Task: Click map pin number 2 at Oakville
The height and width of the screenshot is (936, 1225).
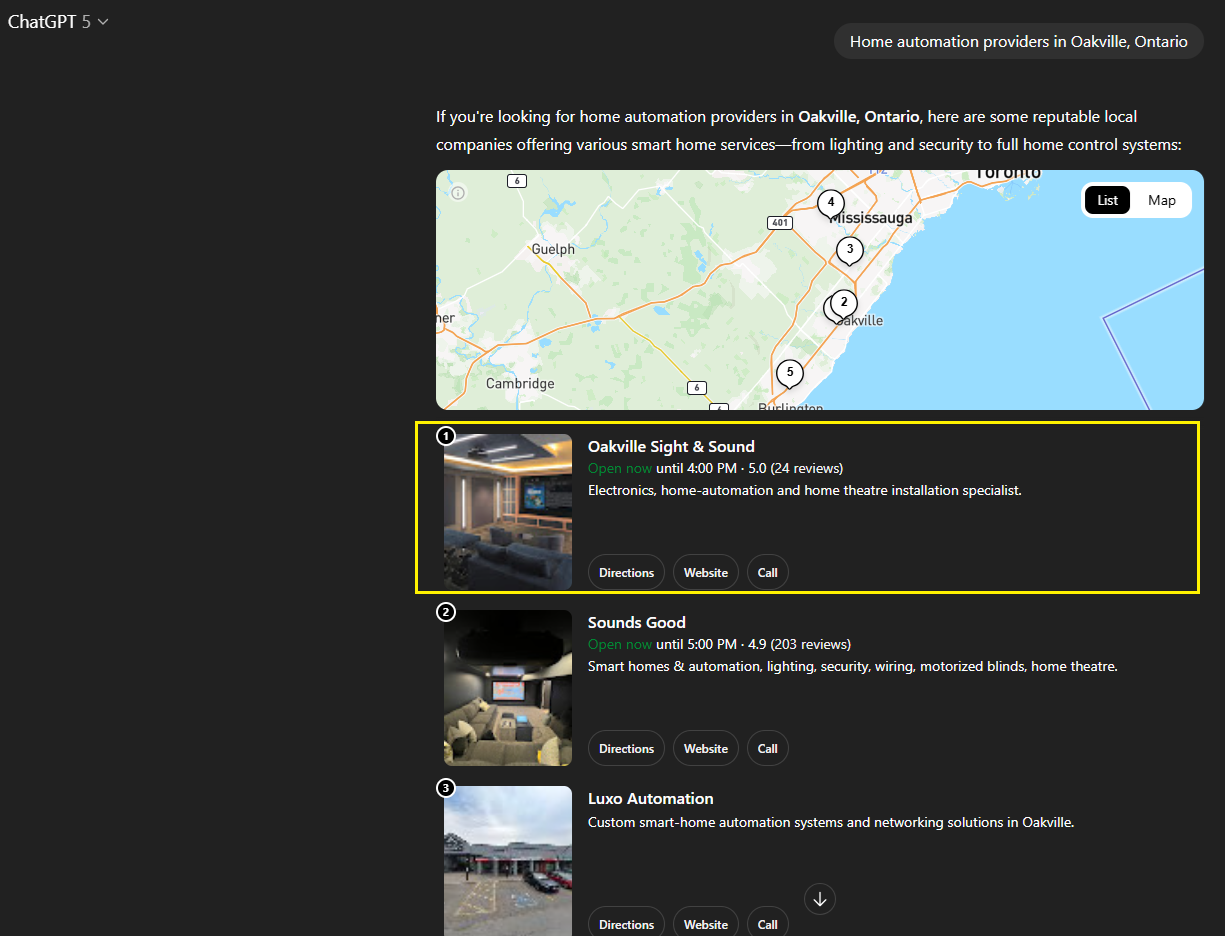Action: click(x=844, y=302)
